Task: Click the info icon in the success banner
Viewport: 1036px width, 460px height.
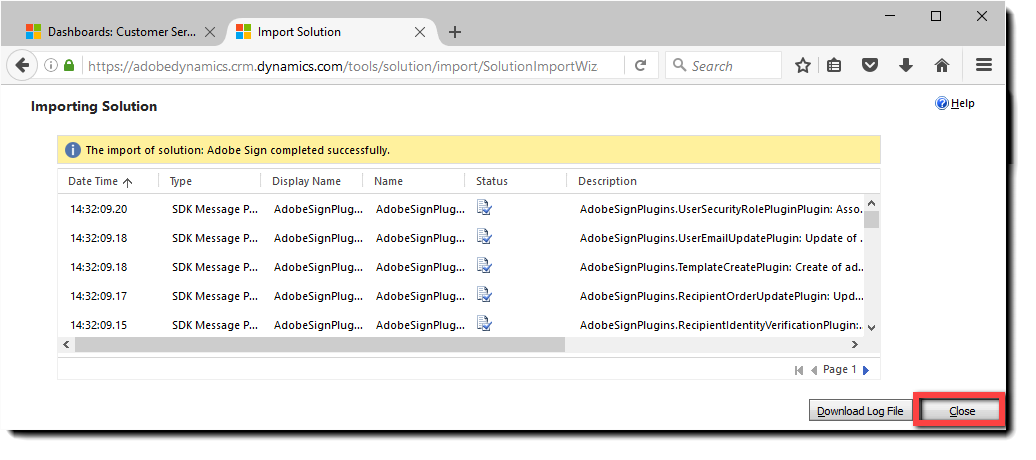Action: pos(73,150)
